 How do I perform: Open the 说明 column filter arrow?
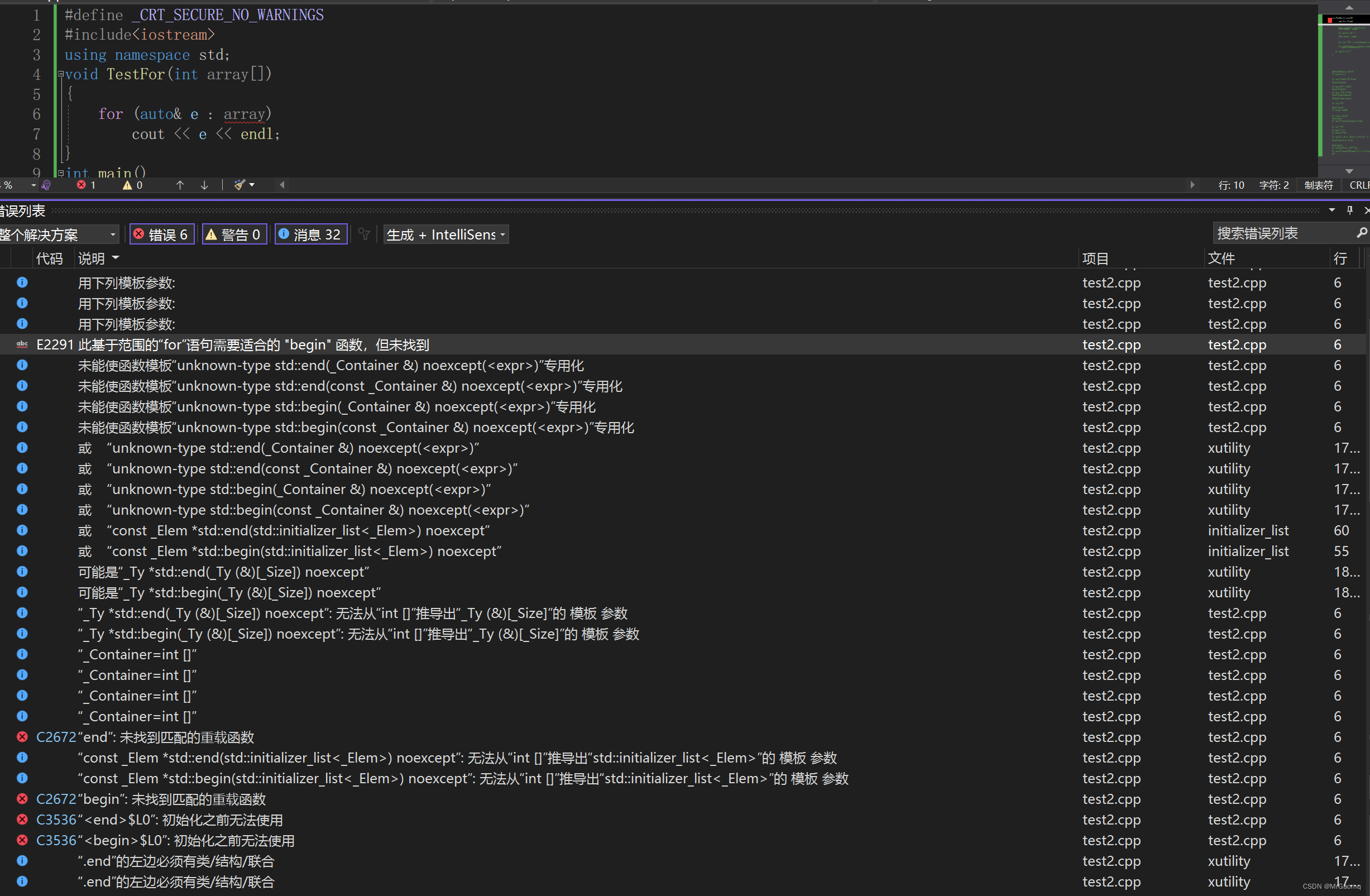coord(116,258)
